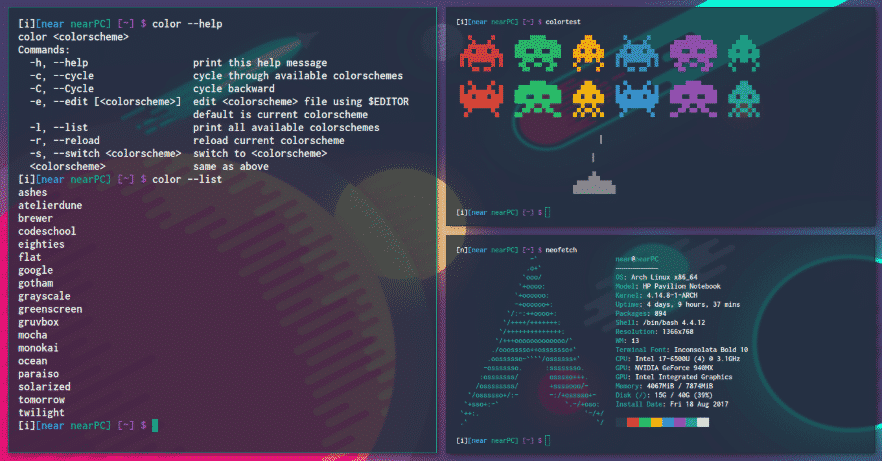Click the dithered yellow squid invader

tap(588, 53)
